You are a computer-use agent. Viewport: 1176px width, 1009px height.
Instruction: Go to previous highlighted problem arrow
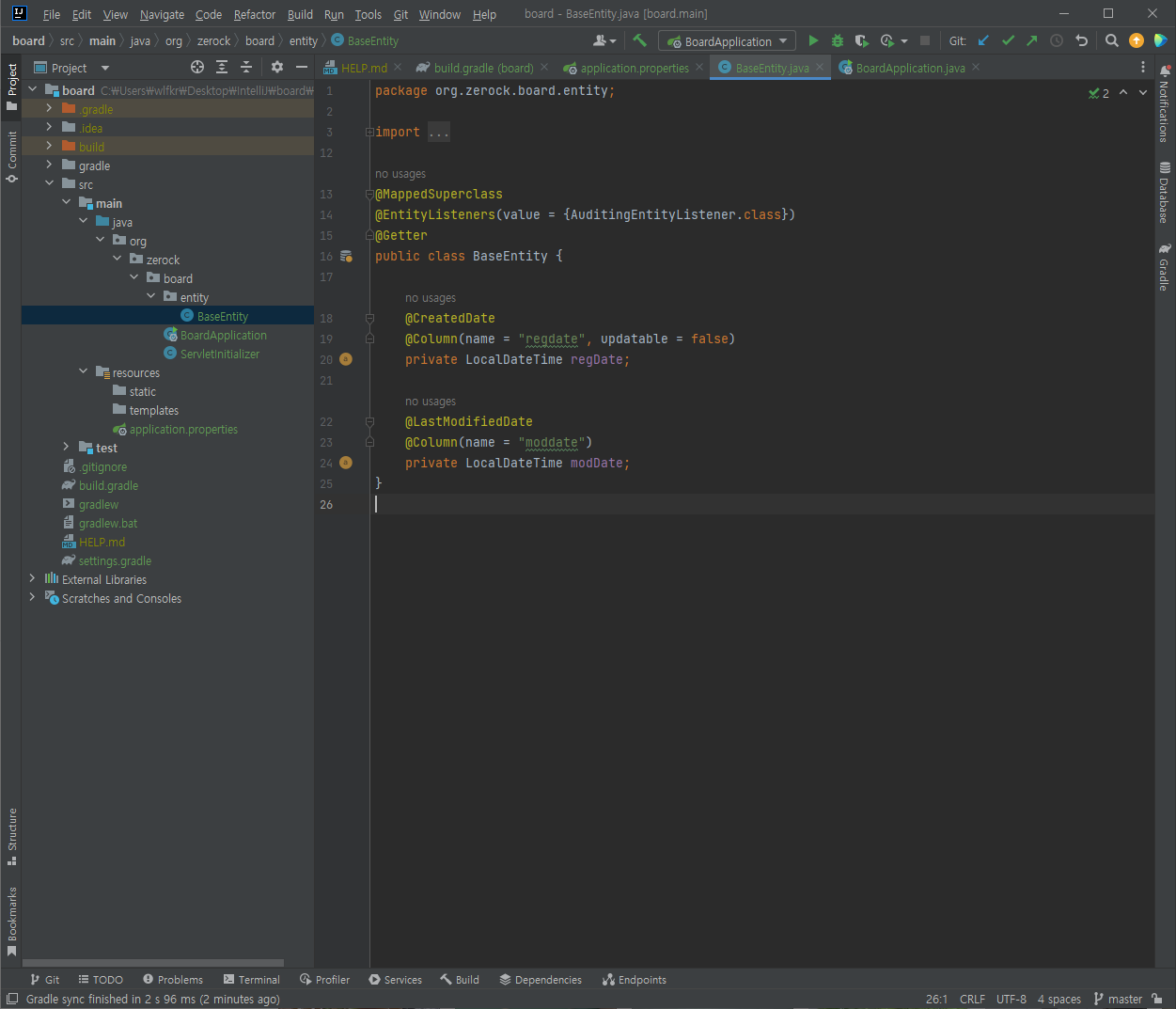click(x=1123, y=92)
